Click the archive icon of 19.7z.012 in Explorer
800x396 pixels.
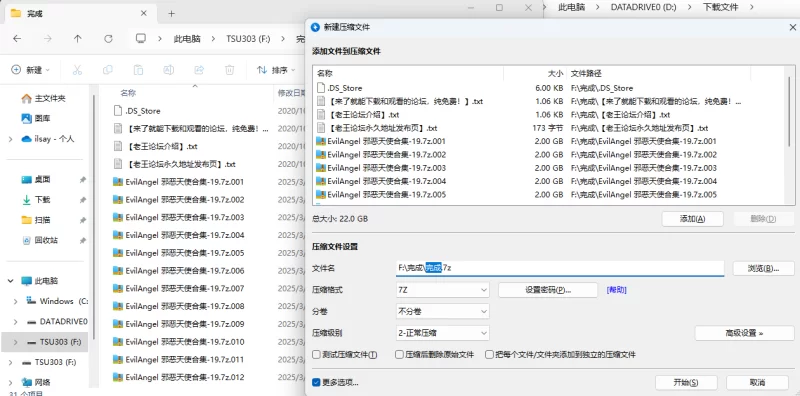click(118, 377)
